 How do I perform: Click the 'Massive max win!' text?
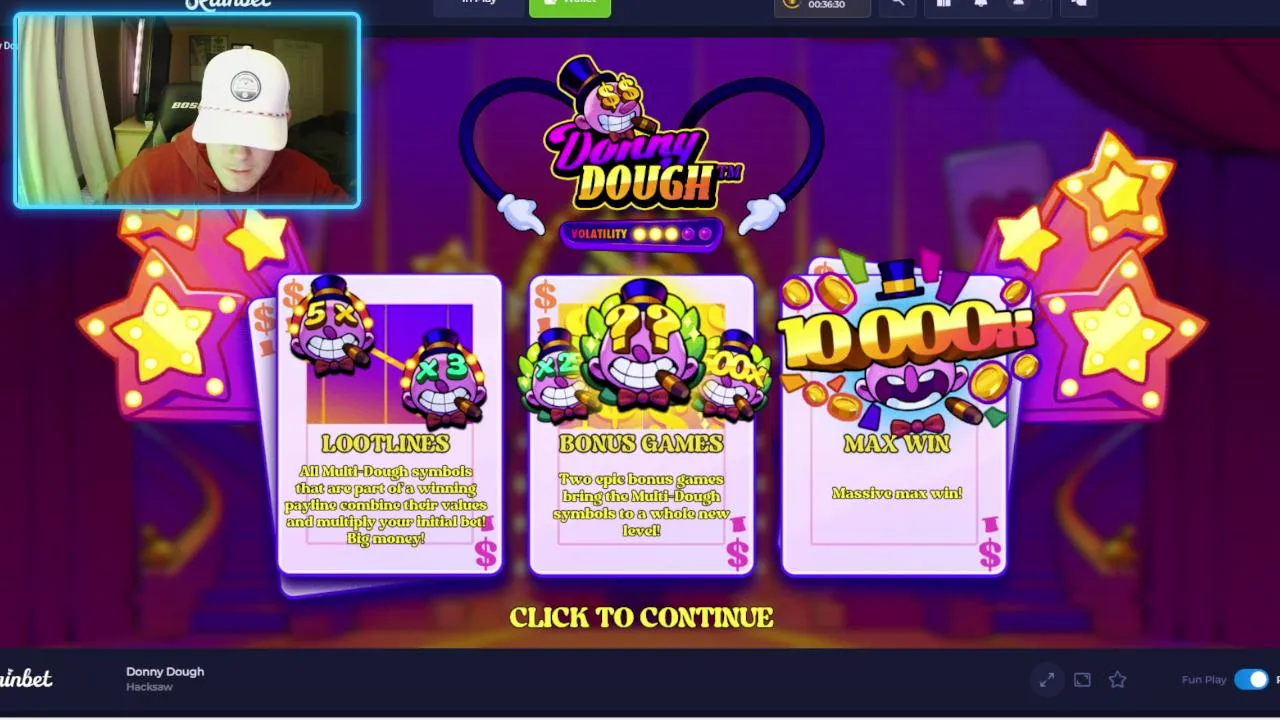coord(897,493)
